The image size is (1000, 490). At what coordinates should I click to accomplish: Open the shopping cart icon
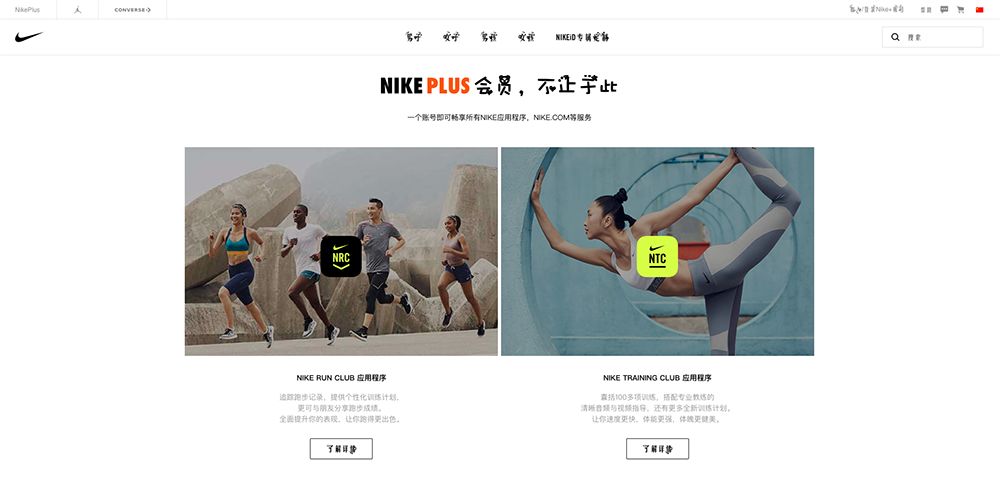pyautogui.click(x=960, y=10)
